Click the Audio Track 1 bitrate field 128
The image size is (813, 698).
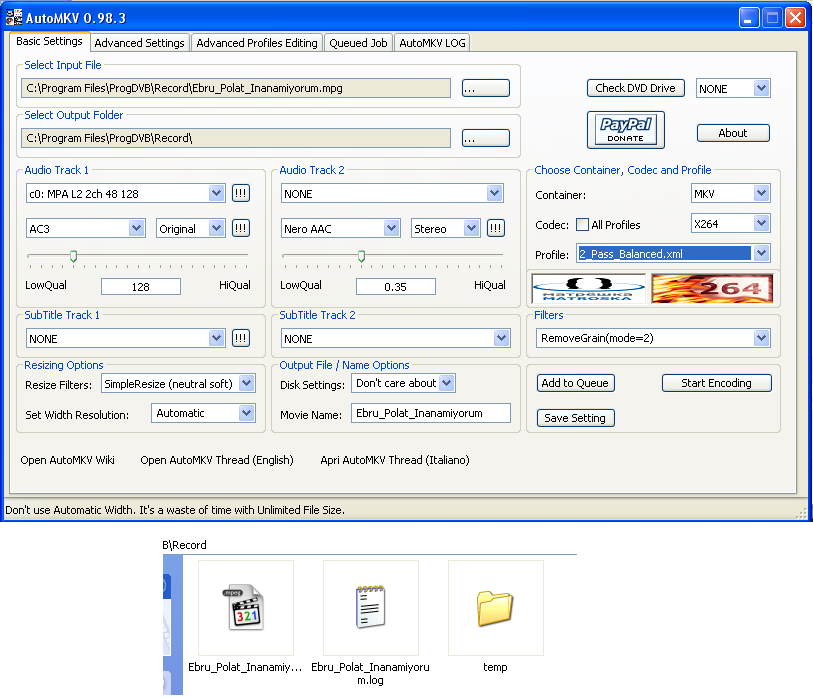pyautogui.click(x=141, y=287)
